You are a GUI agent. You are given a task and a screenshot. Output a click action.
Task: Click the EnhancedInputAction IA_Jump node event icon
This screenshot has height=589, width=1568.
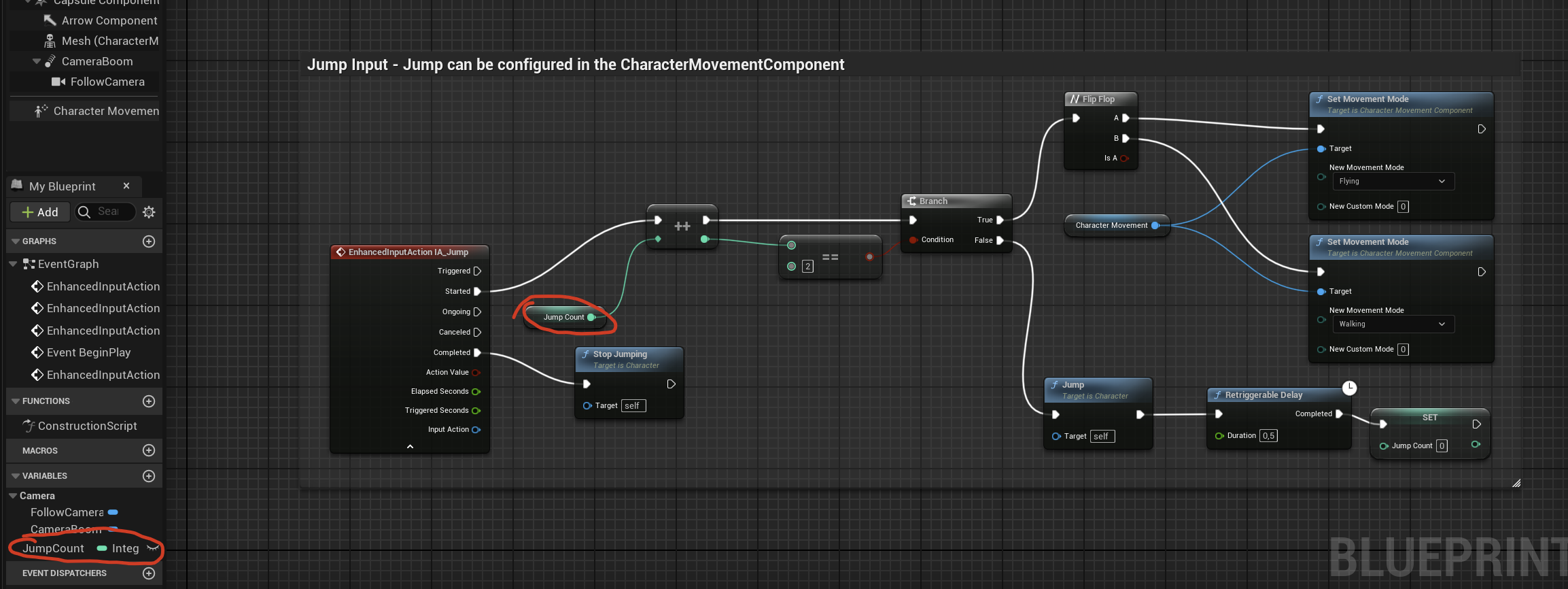click(341, 252)
